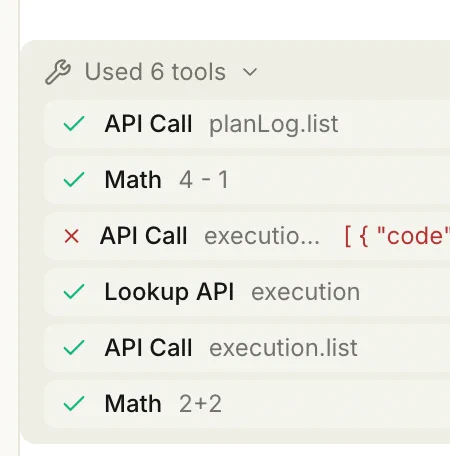Open the failed API Call row
The image size is (450, 456).
point(247,236)
